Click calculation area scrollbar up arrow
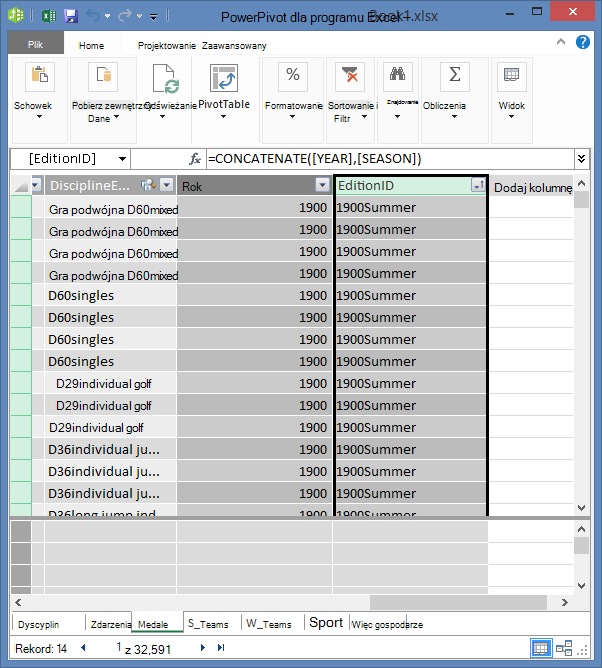 click(x=582, y=529)
